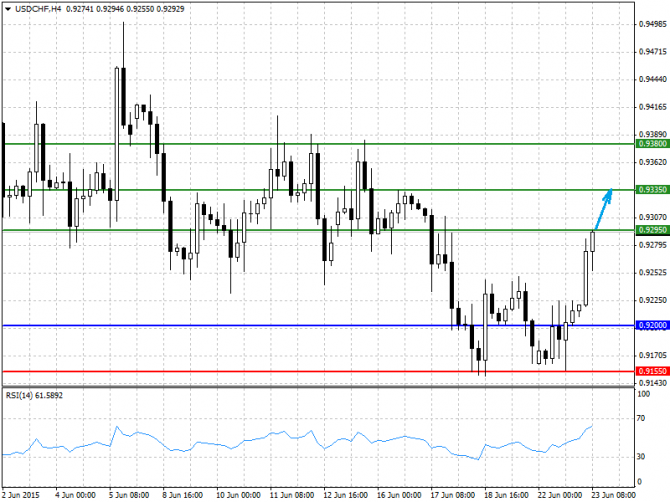
Task: Click the RSI scale value 70
Action: click(641, 418)
